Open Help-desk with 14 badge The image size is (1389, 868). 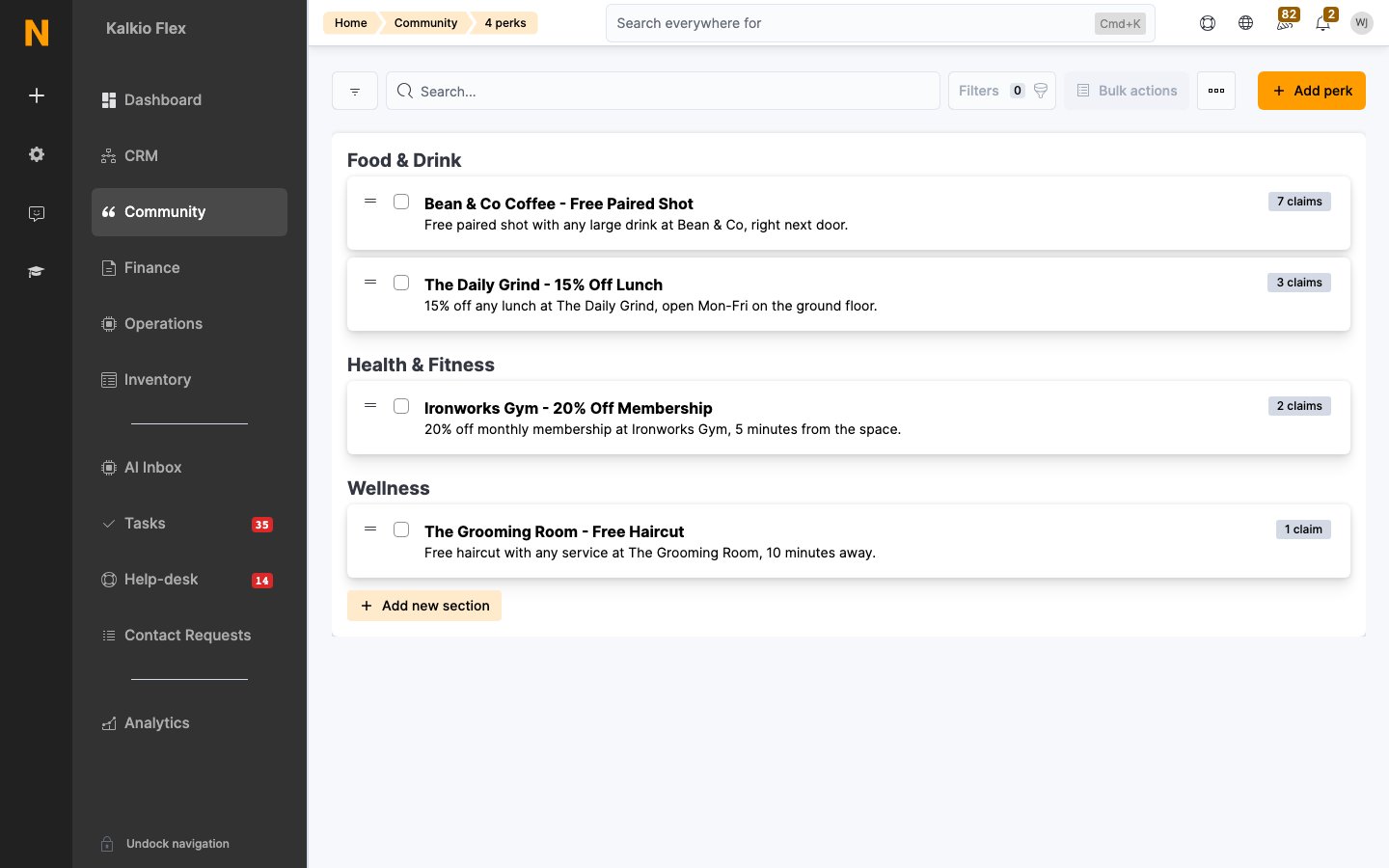point(189,580)
